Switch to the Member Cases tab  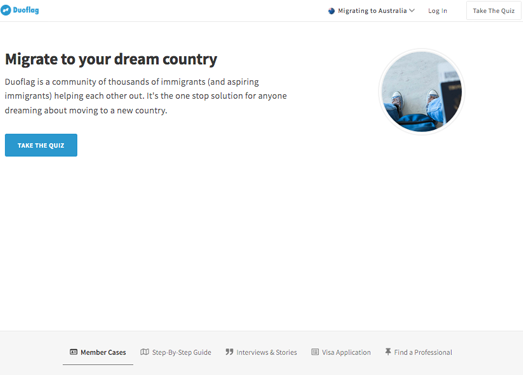point(98,352)
